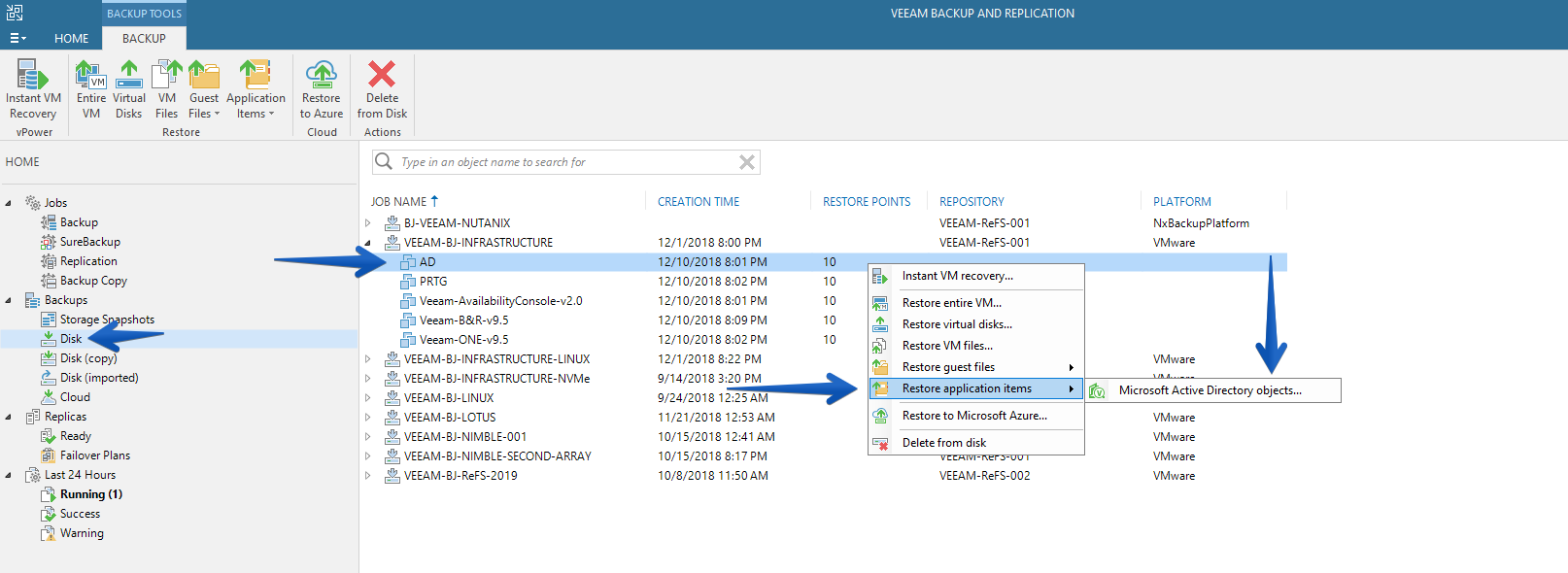Choose Instant VM recovery from context menu

(976, 276)
